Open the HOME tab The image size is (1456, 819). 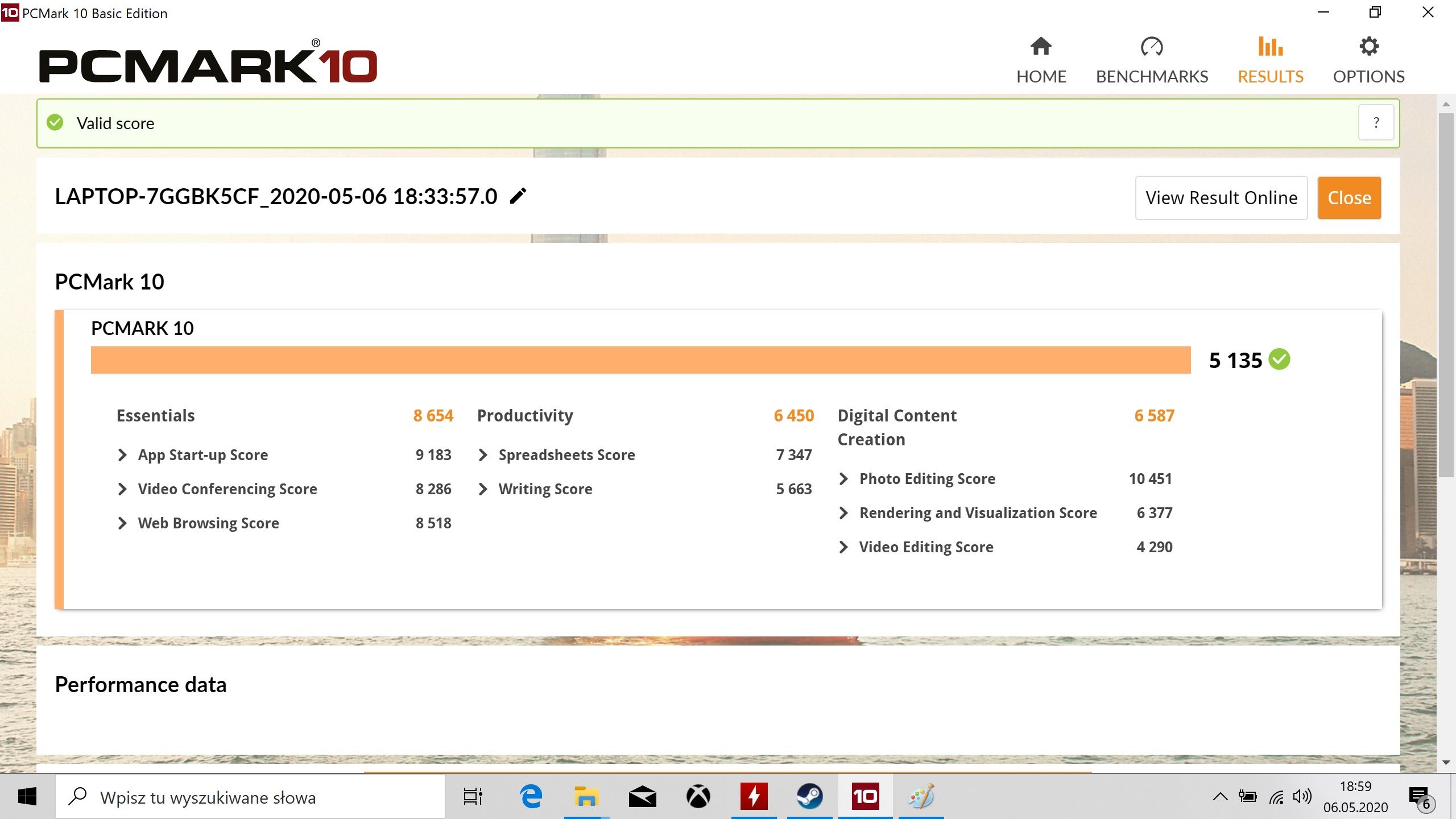[1041, 61]
